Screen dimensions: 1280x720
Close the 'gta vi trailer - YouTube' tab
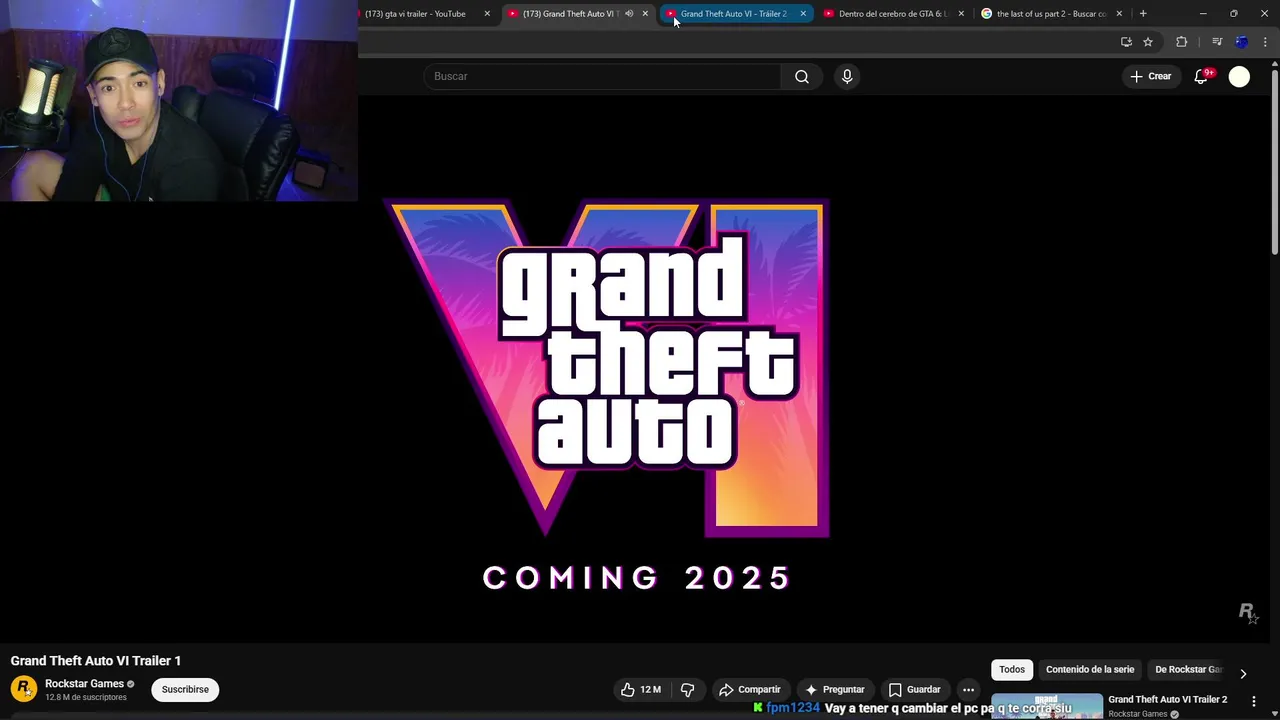[487, 14]
